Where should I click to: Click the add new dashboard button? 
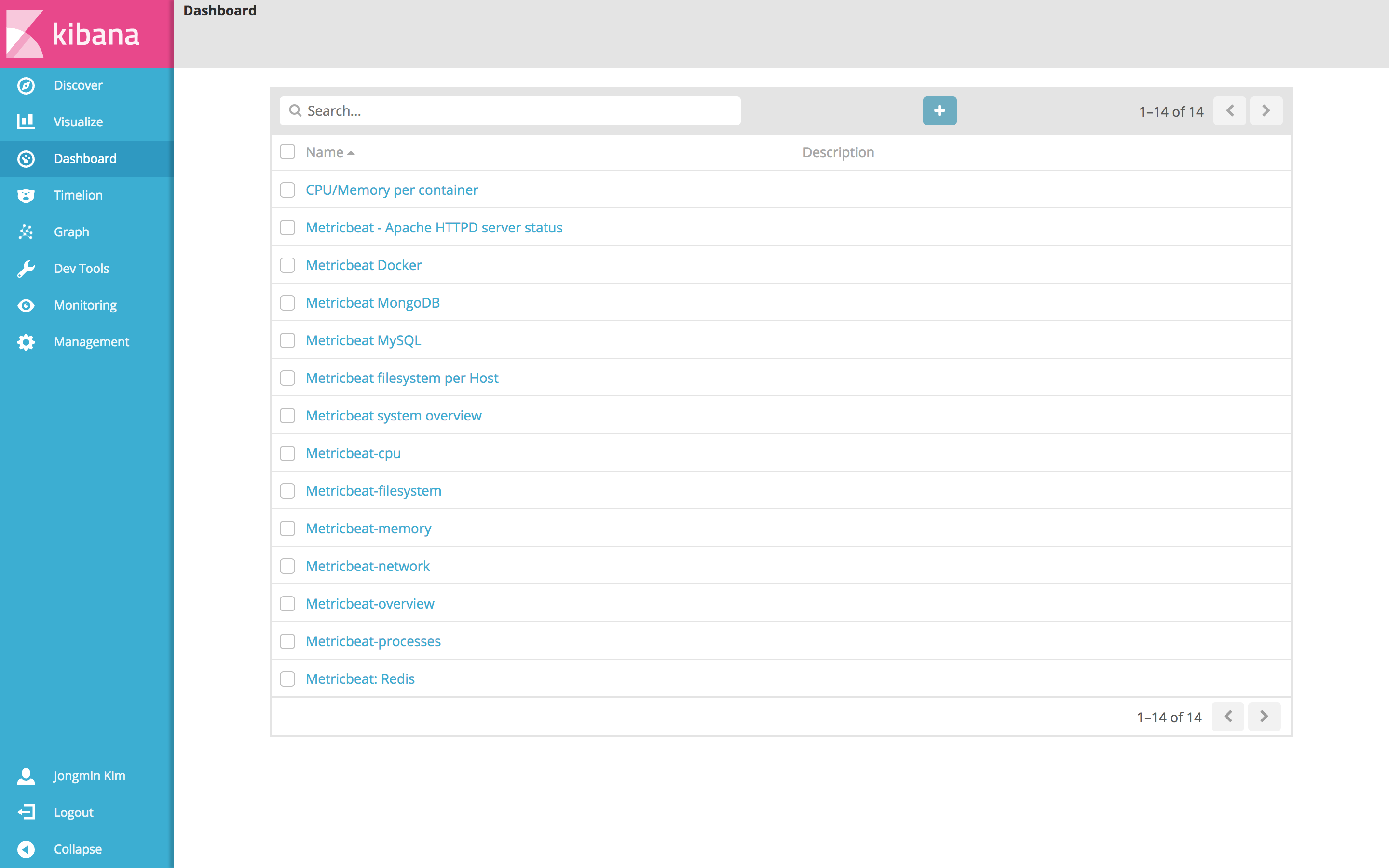coord(939,111)
